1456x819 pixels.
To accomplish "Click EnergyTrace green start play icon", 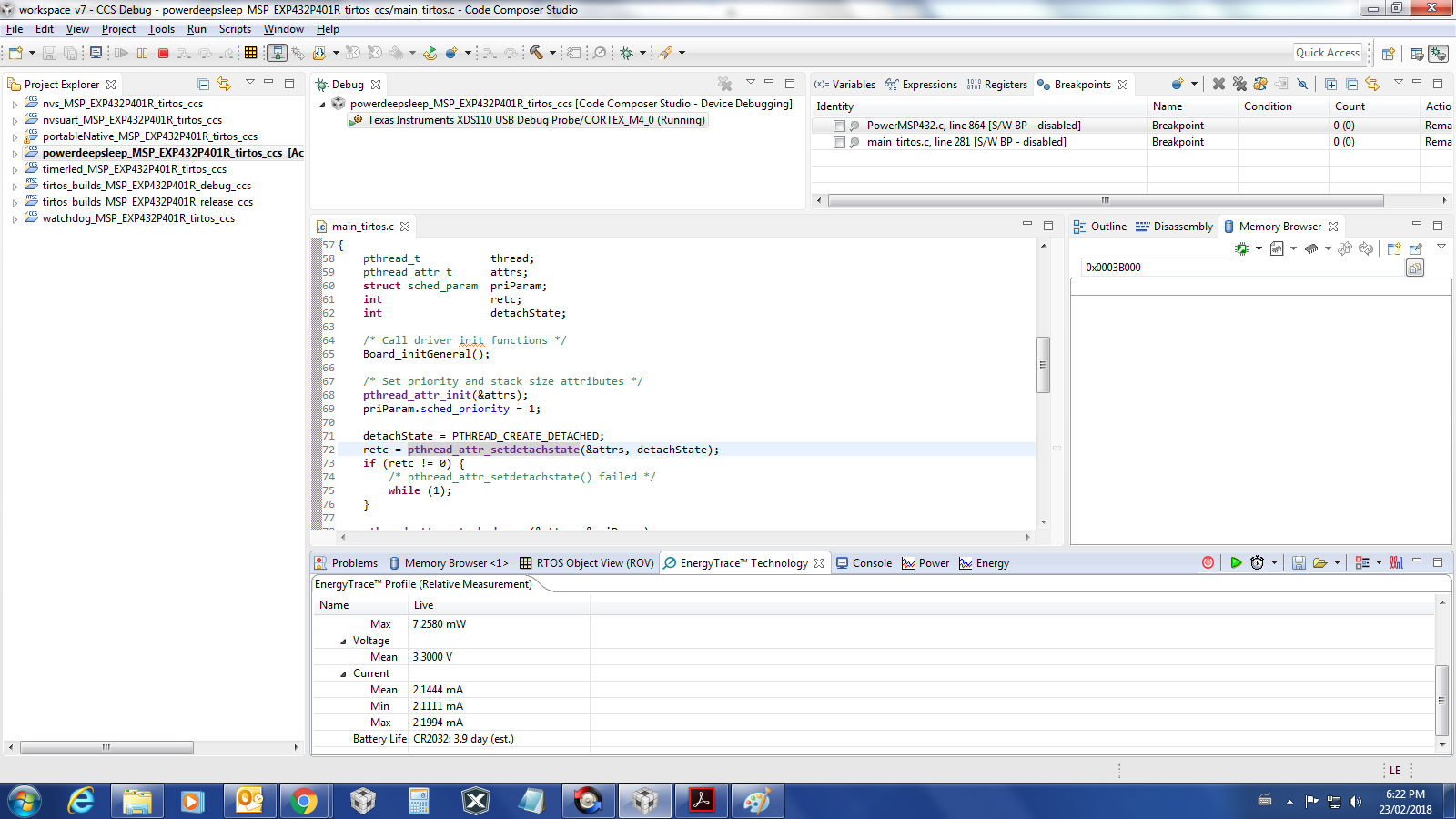I will (x=1236, y=562).
